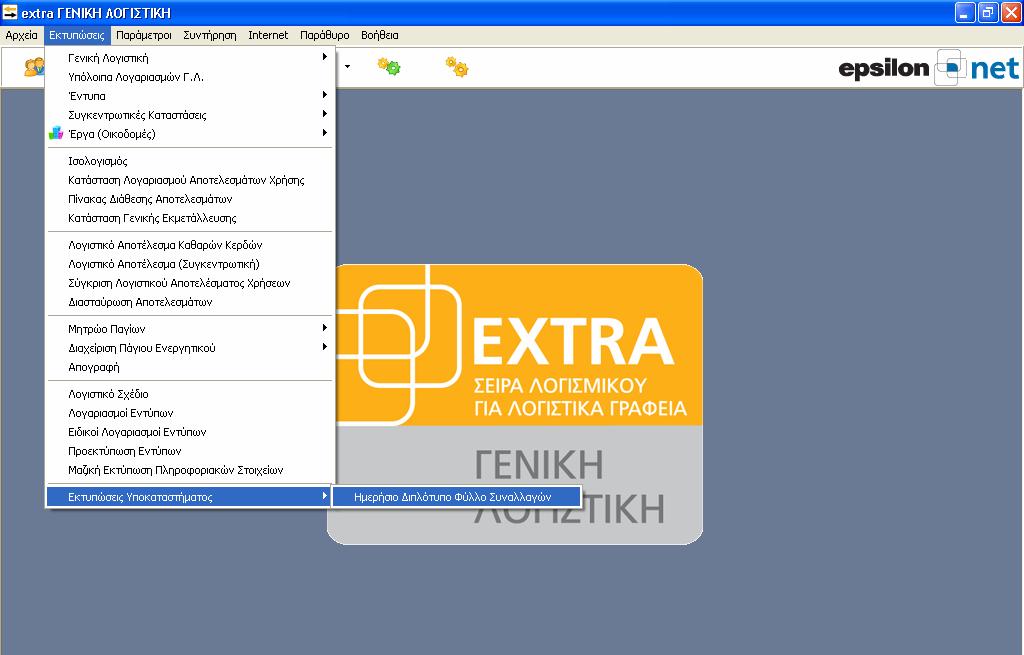Open the Παράμετροι menu
Viewport: 1024px width, 655px height.
(x=144, y=35)
